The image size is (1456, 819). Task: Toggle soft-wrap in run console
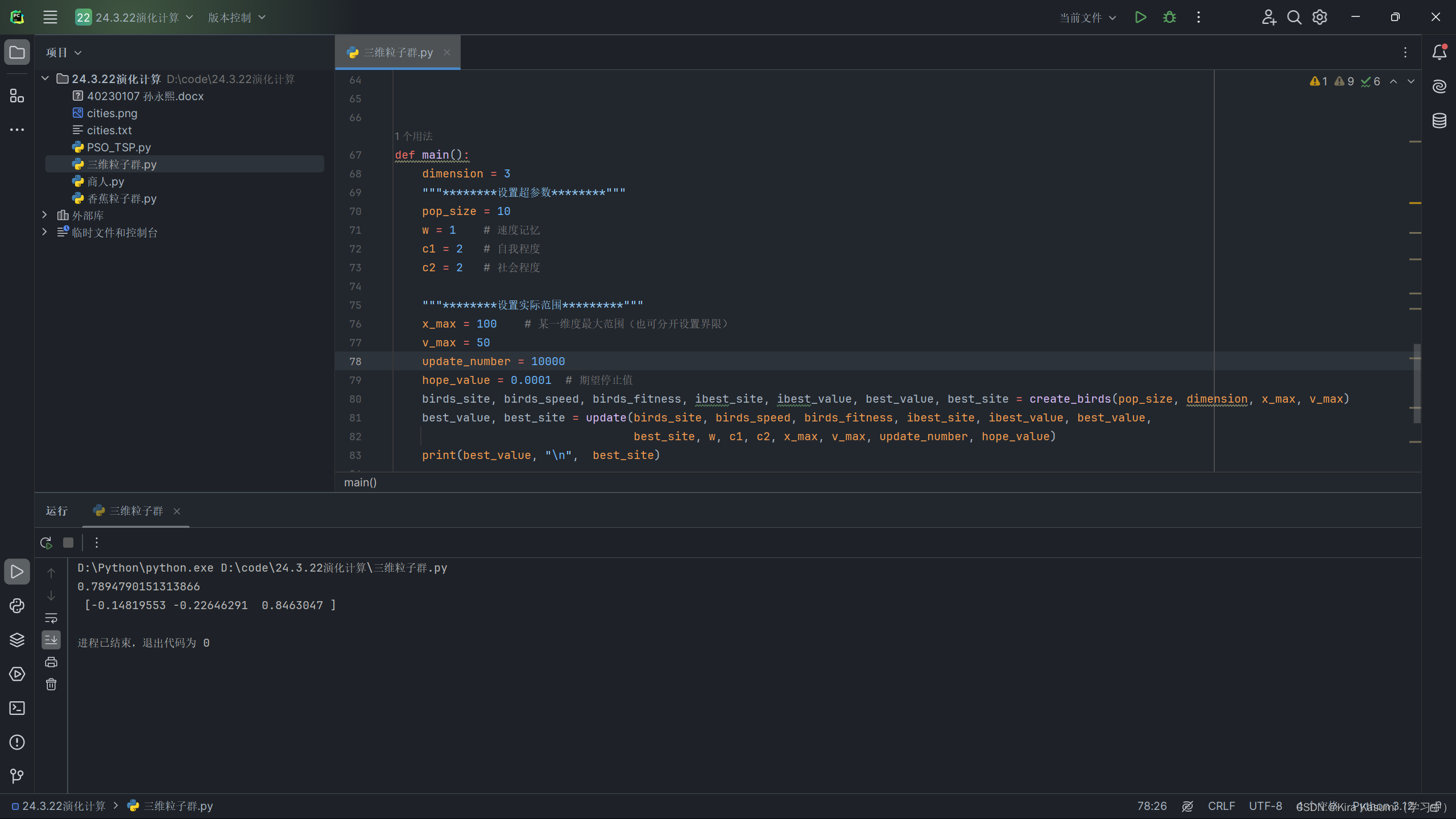[x=51, y=618]
